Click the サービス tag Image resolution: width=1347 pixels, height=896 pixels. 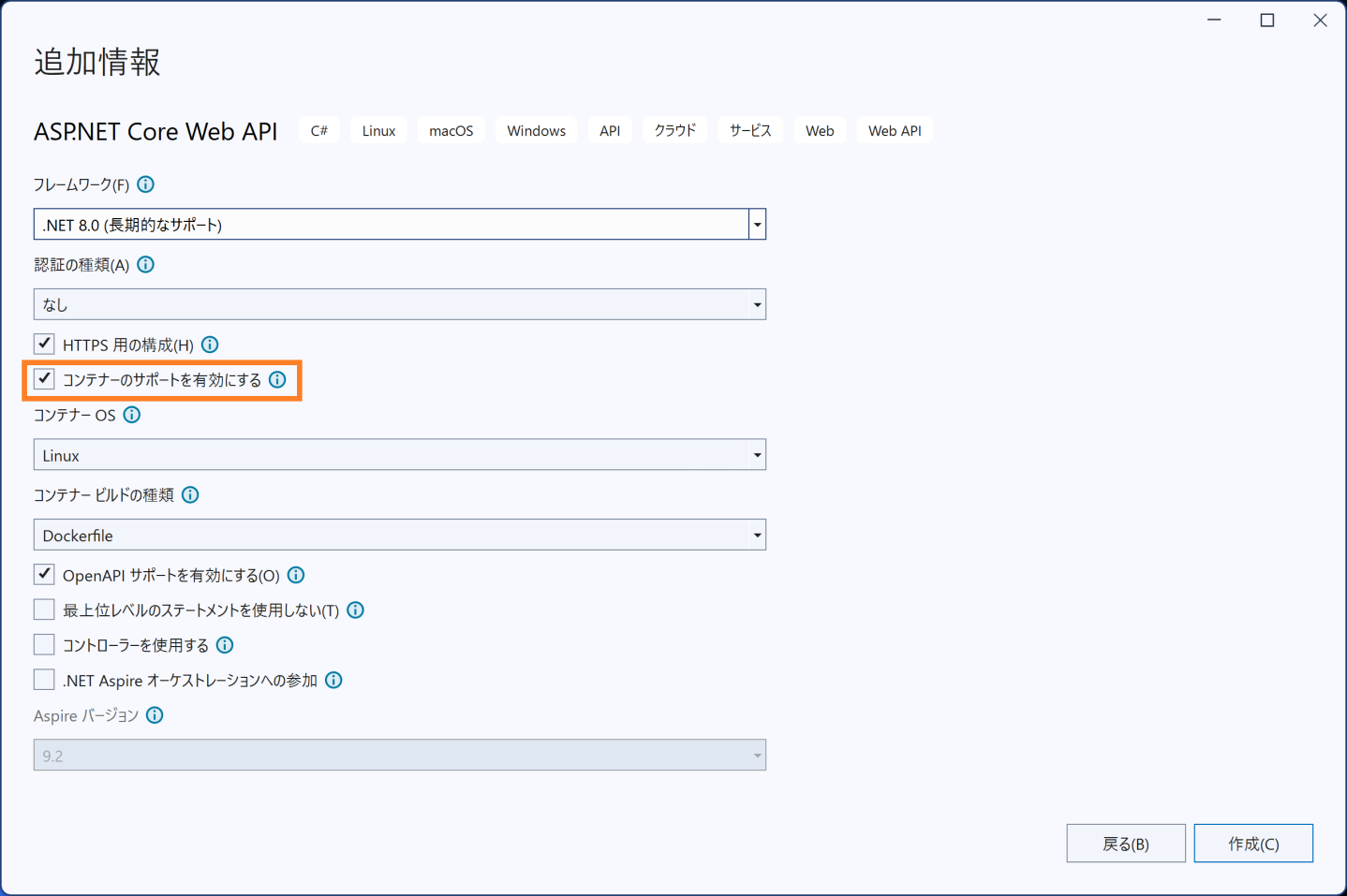click(x=750, y=131)
